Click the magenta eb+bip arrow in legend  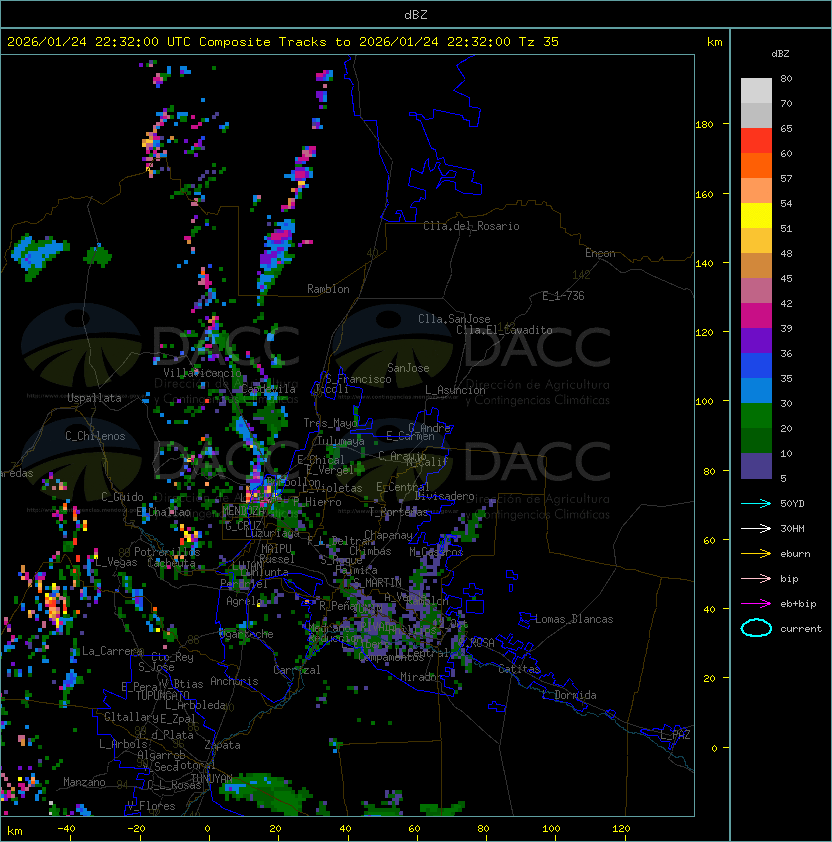(x=756, y=604)
